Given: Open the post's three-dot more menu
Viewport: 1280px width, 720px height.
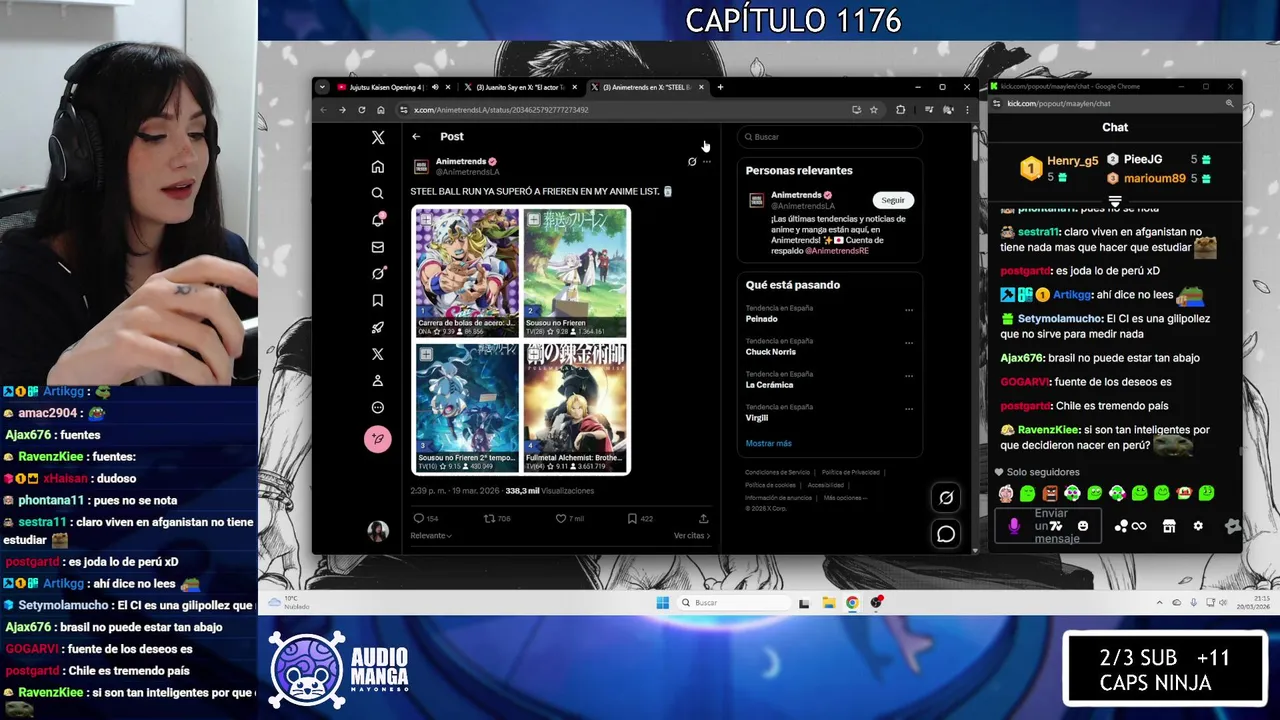Looking at the screenshot, I should pyautogui.click(x=707, y=161).
